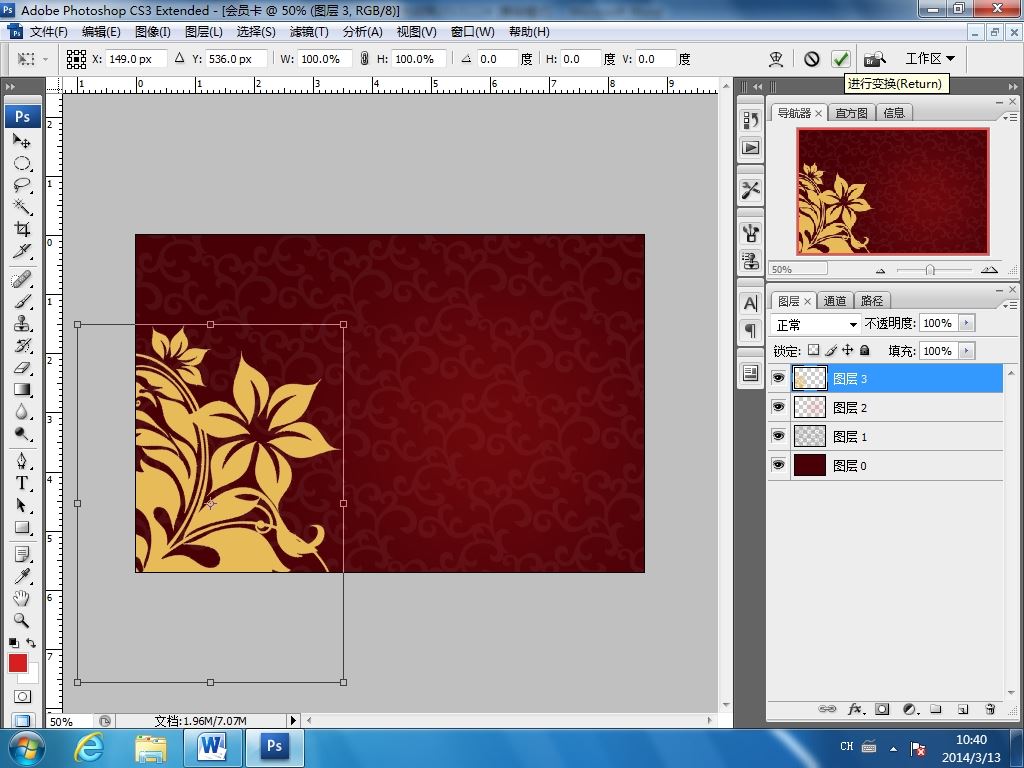Add a layer mask from the Layers panel
This screenshot has width=1024, height=768.
882,709
